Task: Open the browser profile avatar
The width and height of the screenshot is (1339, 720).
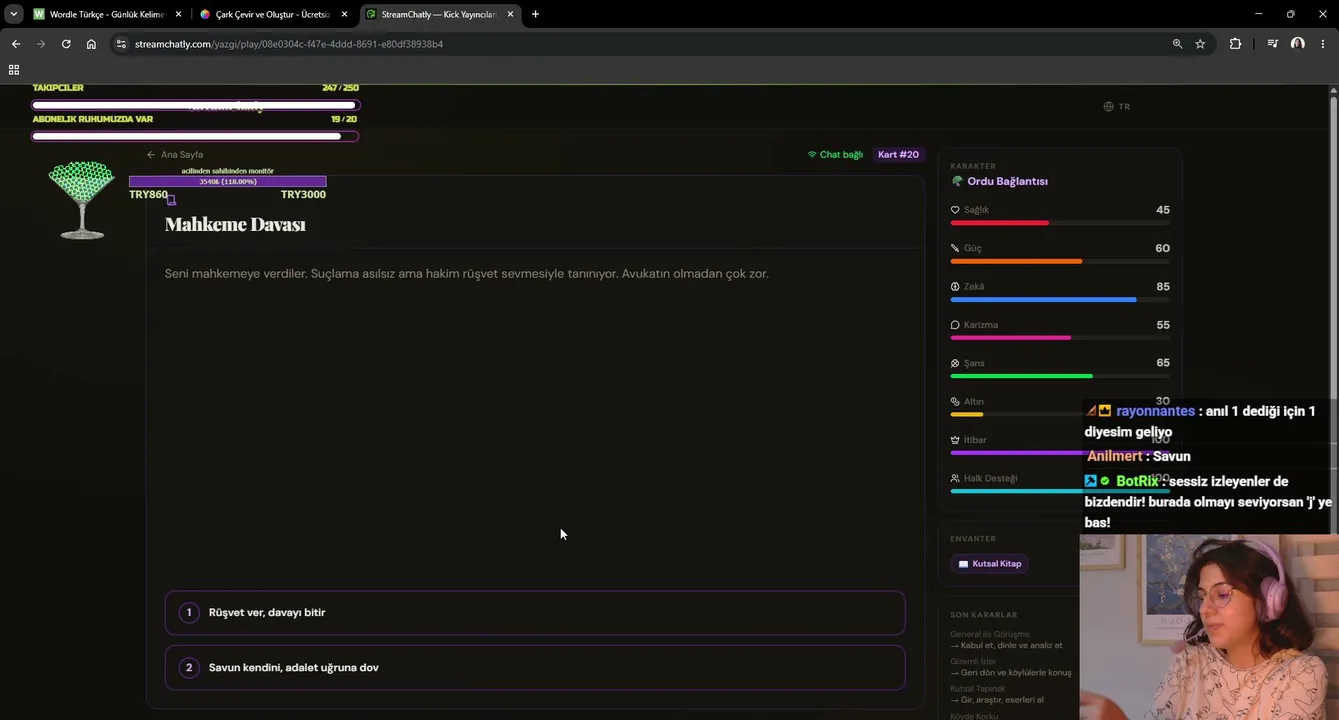Action: (x=1297, y=44)
